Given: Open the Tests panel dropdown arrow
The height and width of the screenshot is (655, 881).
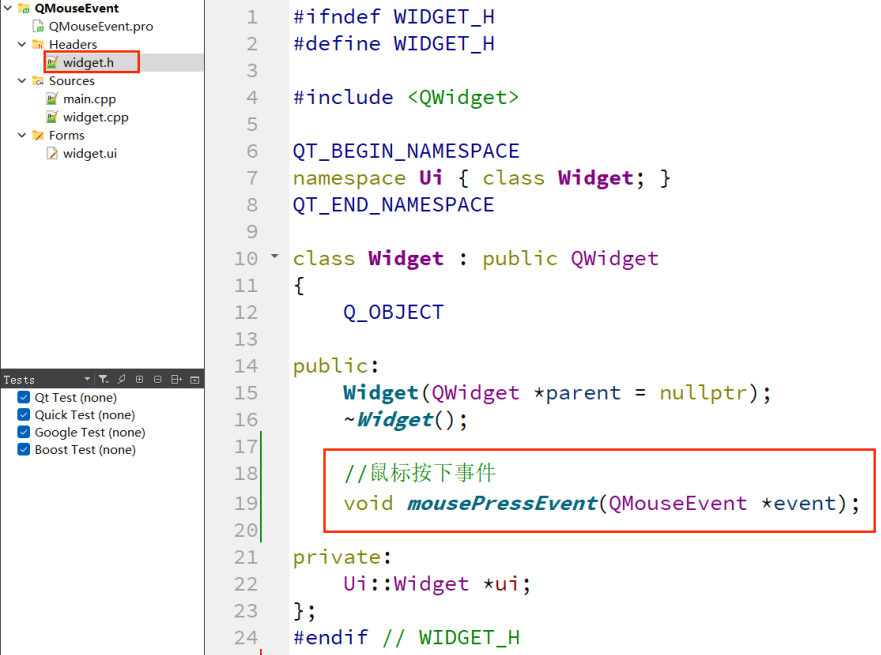Looking at the screenshot, I should (x=87, y=379).
